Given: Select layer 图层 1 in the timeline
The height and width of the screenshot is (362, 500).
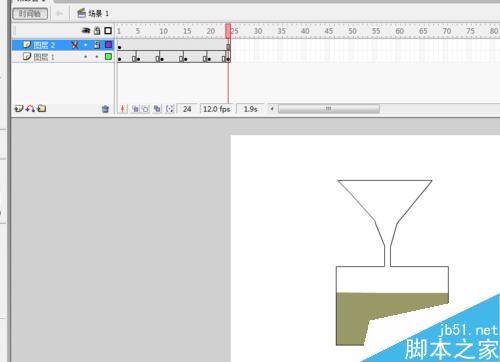Looking at the screenshot, I should click(x=63, y=57).
